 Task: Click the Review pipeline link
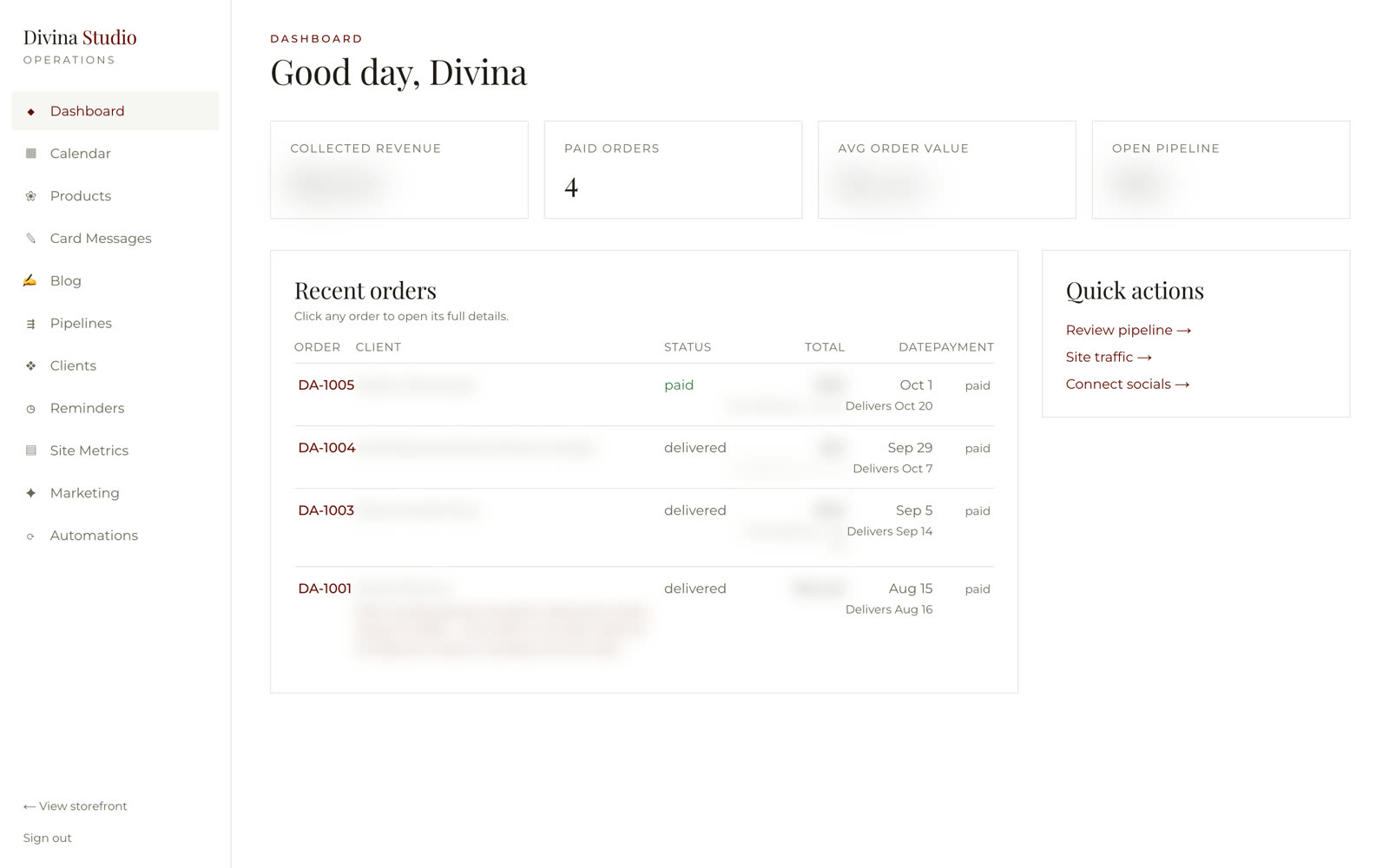pos(1129,331)
